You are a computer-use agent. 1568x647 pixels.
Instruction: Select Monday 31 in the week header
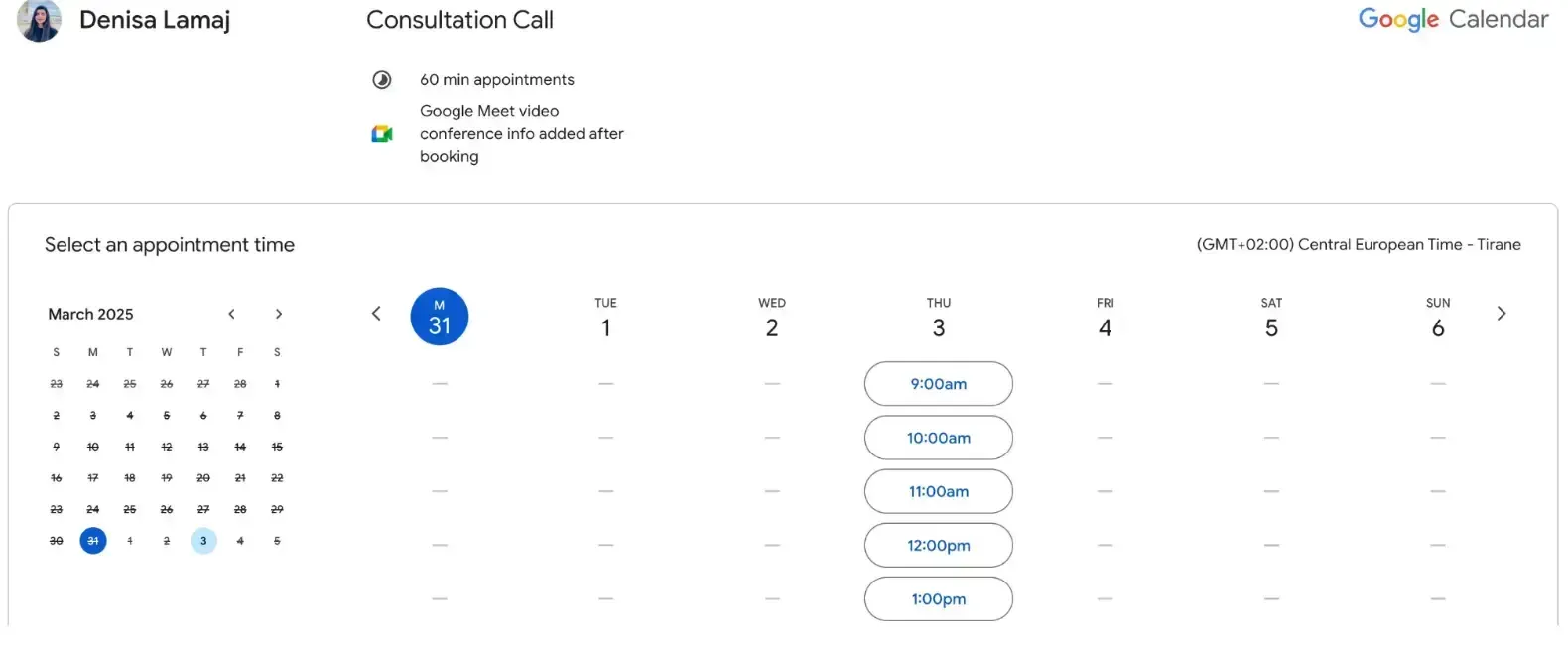(x=440, y=316)
